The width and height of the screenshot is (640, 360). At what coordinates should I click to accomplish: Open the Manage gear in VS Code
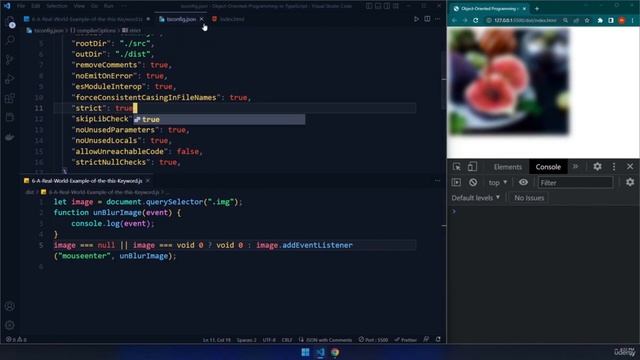coord(10,325)
